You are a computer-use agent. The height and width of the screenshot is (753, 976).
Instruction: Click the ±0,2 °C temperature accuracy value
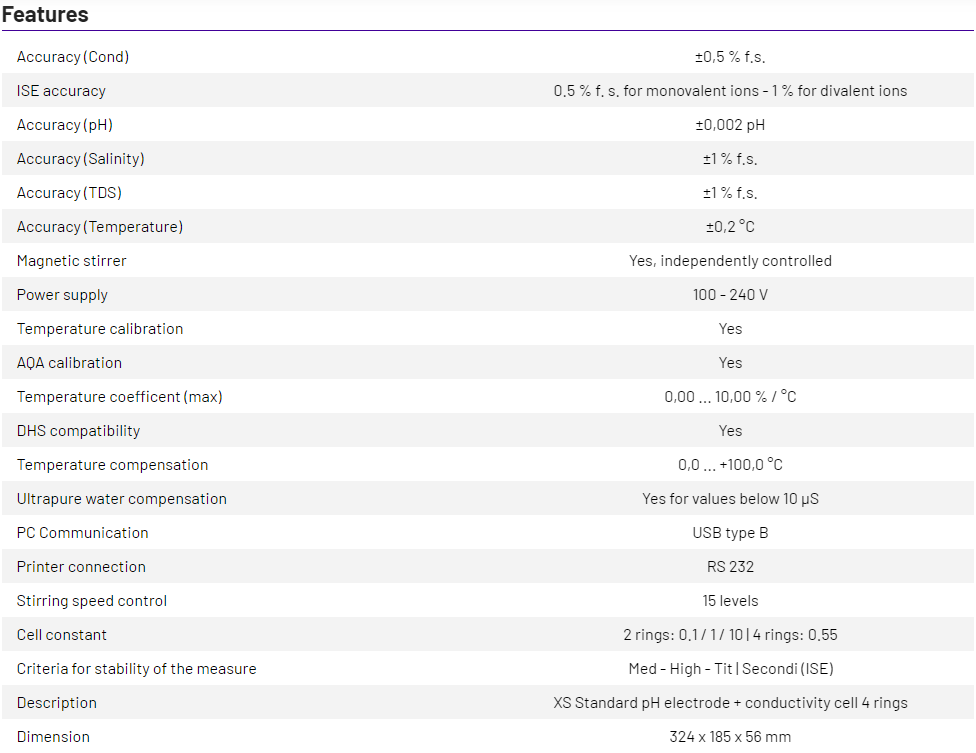[730, 227]
